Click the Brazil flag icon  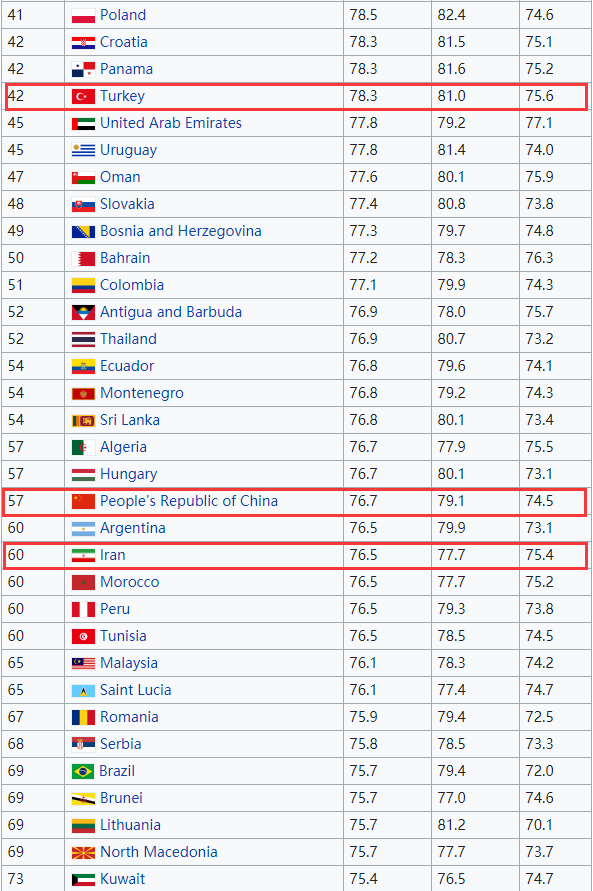[x=82, y=771]
